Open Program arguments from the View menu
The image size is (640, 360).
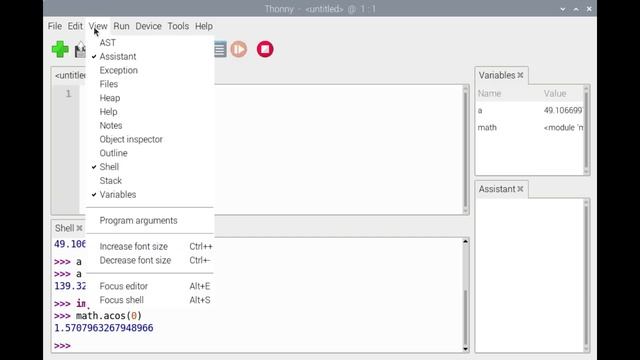click(x=138, y=220)
